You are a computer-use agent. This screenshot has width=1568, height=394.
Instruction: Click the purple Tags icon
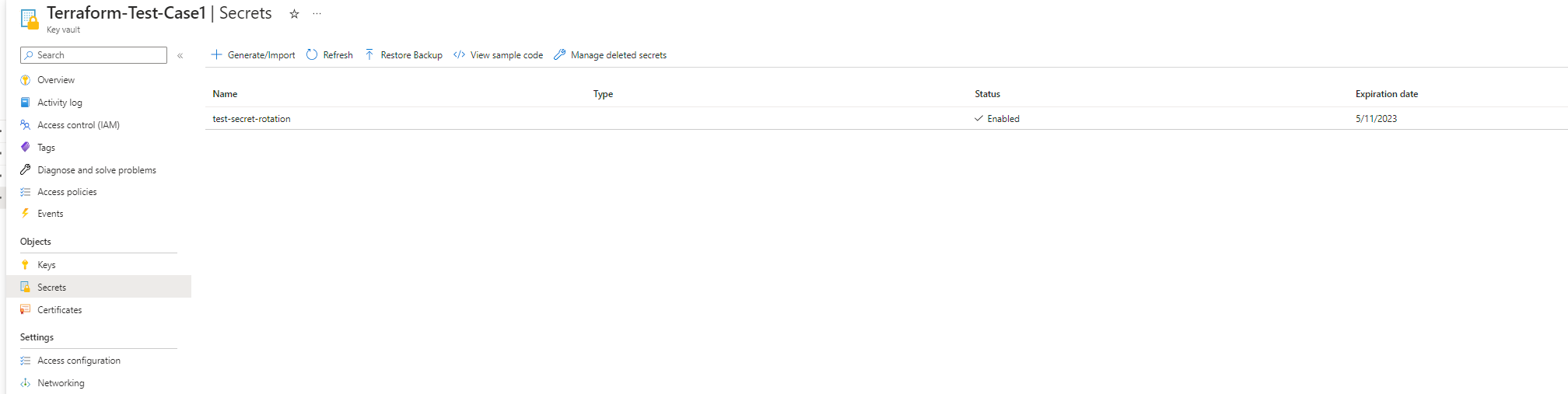[26, 148]
